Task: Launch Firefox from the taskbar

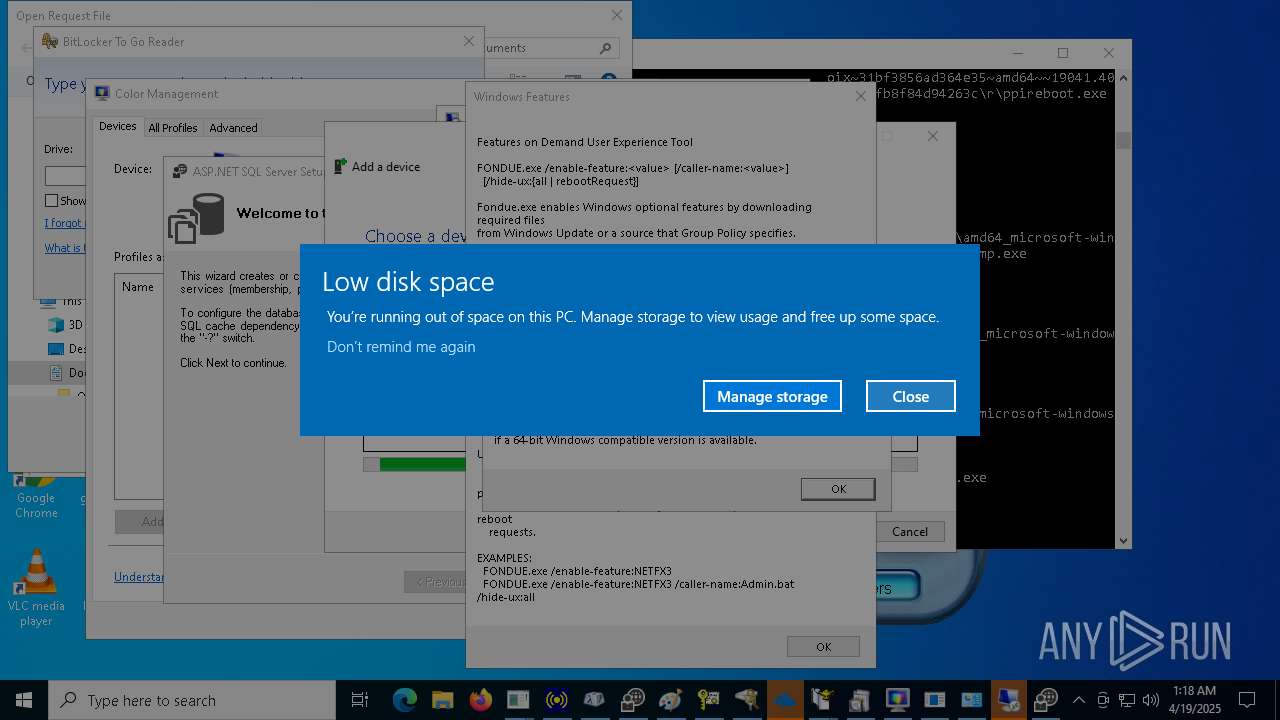Action: point(480,700)
